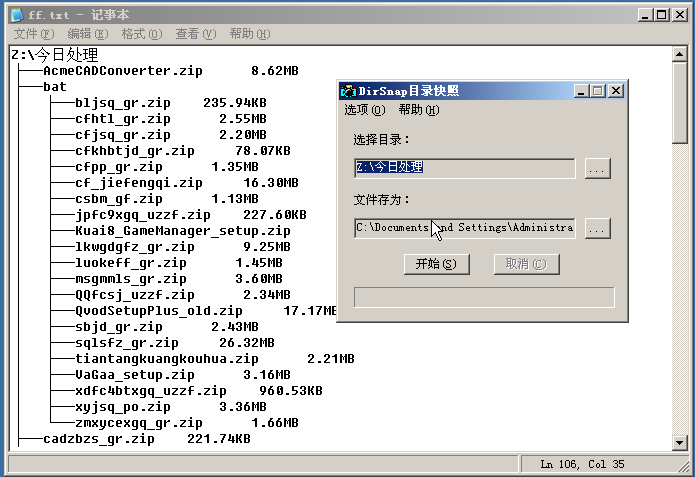Click cfhtl_gr.zip text line
This screenshot has height=477, width=695.
click(171, 119)
